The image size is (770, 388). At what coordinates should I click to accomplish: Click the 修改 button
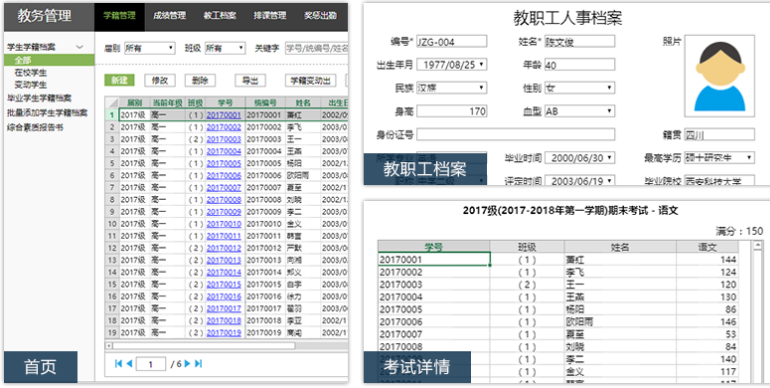[160, 81]
